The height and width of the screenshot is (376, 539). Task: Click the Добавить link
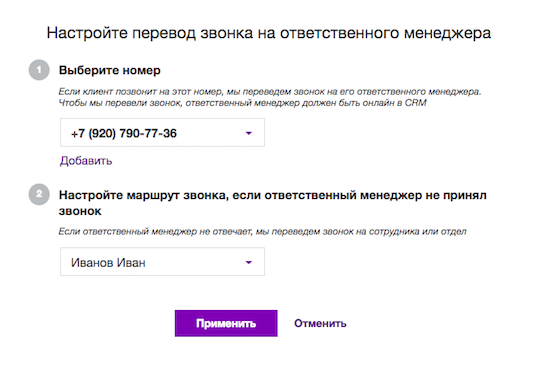[x=86, y=161]
